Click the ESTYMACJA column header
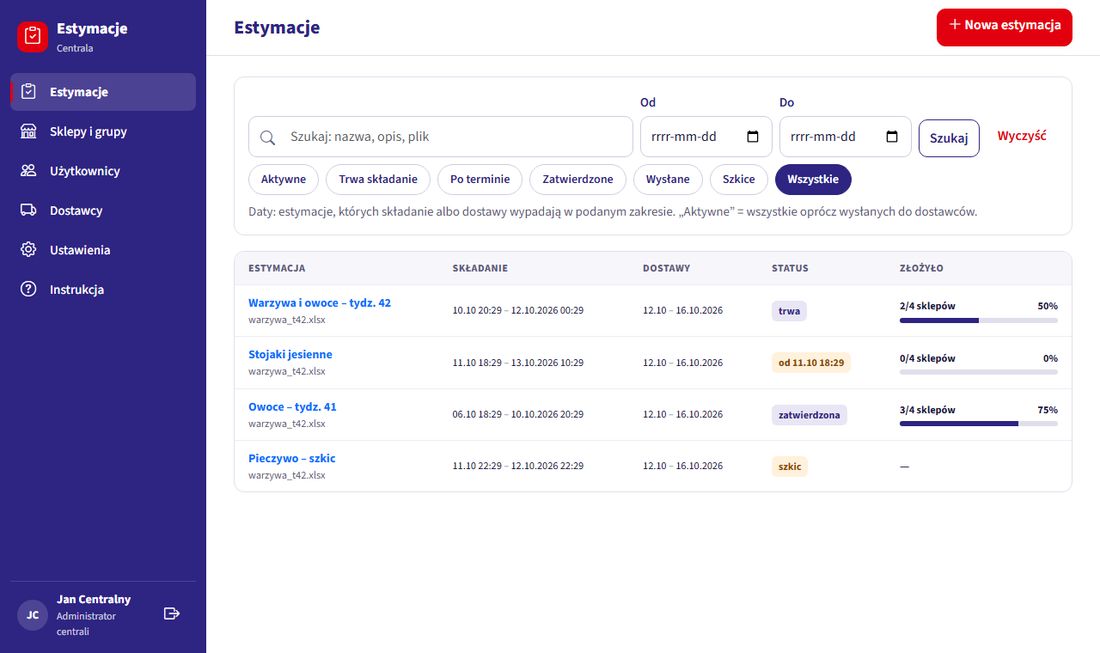Screen dimensions: 1100x653 pos(276,269)
